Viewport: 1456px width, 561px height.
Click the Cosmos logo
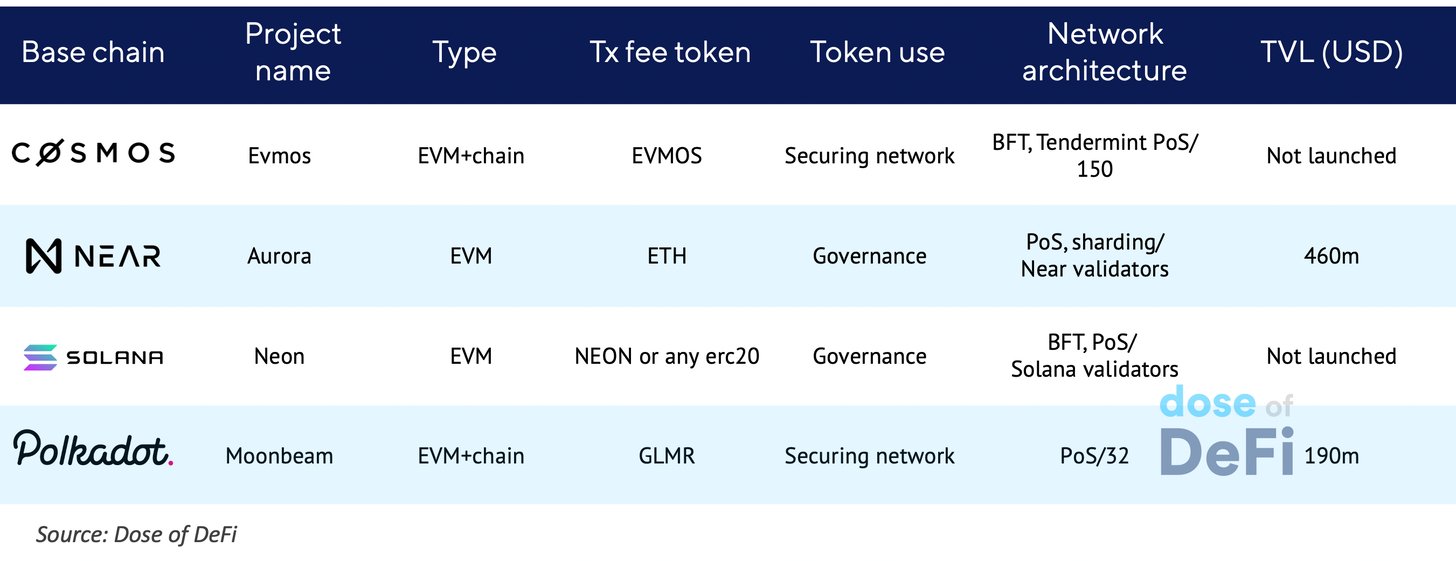click(93, 153)
